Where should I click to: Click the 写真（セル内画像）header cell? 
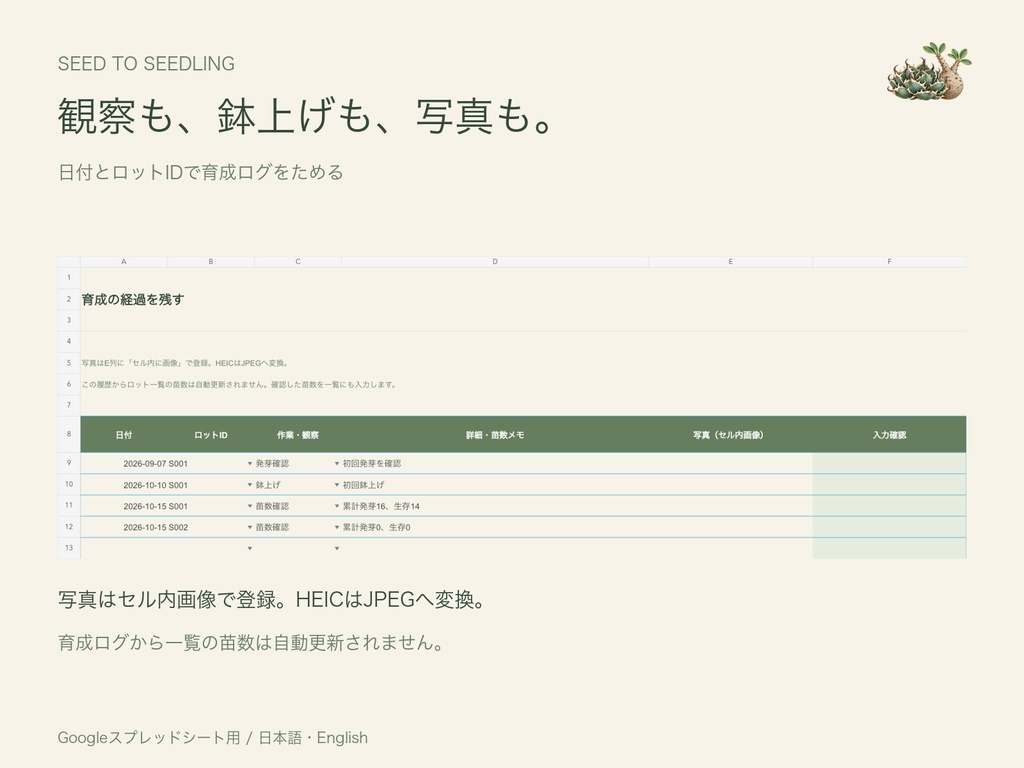coord(729,435)
